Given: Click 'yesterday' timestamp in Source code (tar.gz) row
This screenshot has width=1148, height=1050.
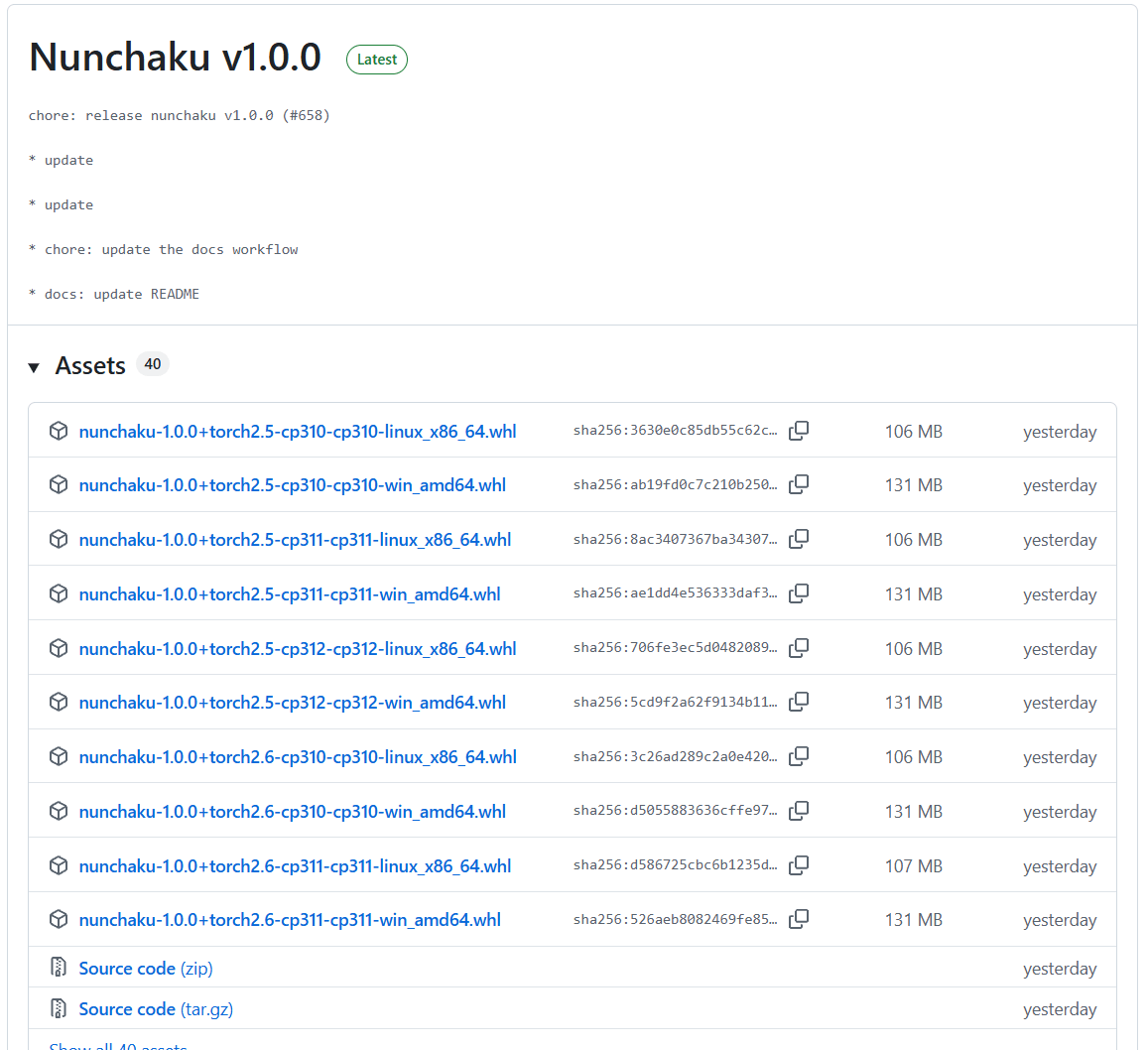Looking at the screenshot, I should pyautogui.click(x=1060, y=1009).
